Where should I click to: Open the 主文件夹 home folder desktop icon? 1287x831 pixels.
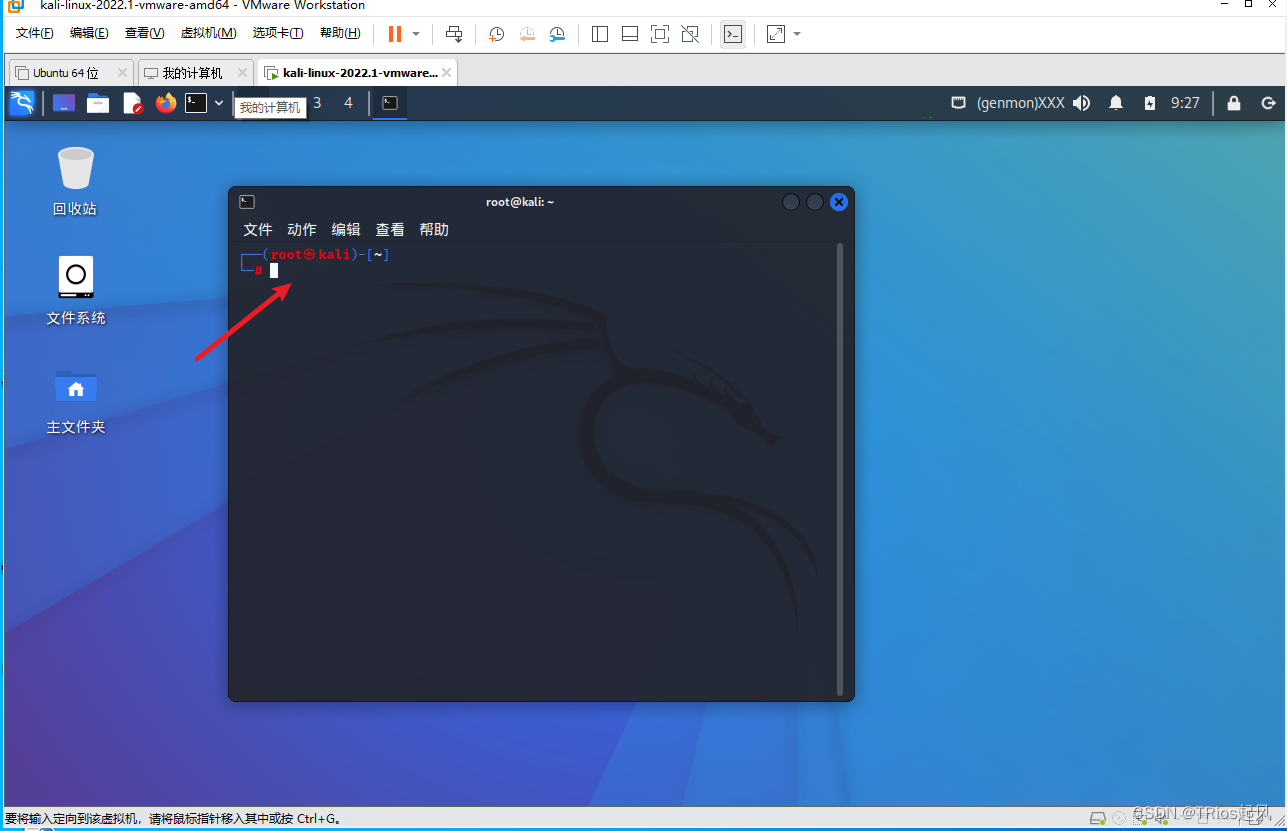76,401
